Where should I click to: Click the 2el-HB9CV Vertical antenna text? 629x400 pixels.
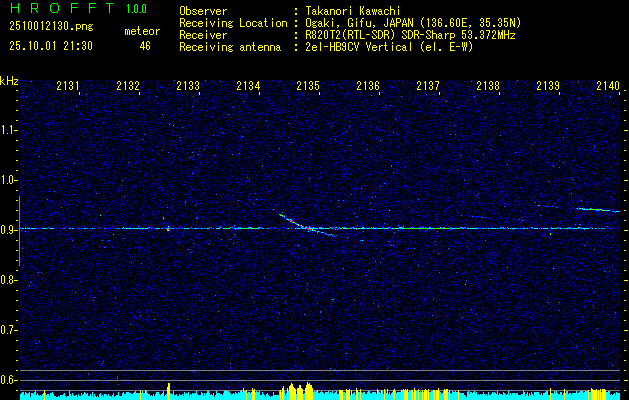tap(389, 47)
